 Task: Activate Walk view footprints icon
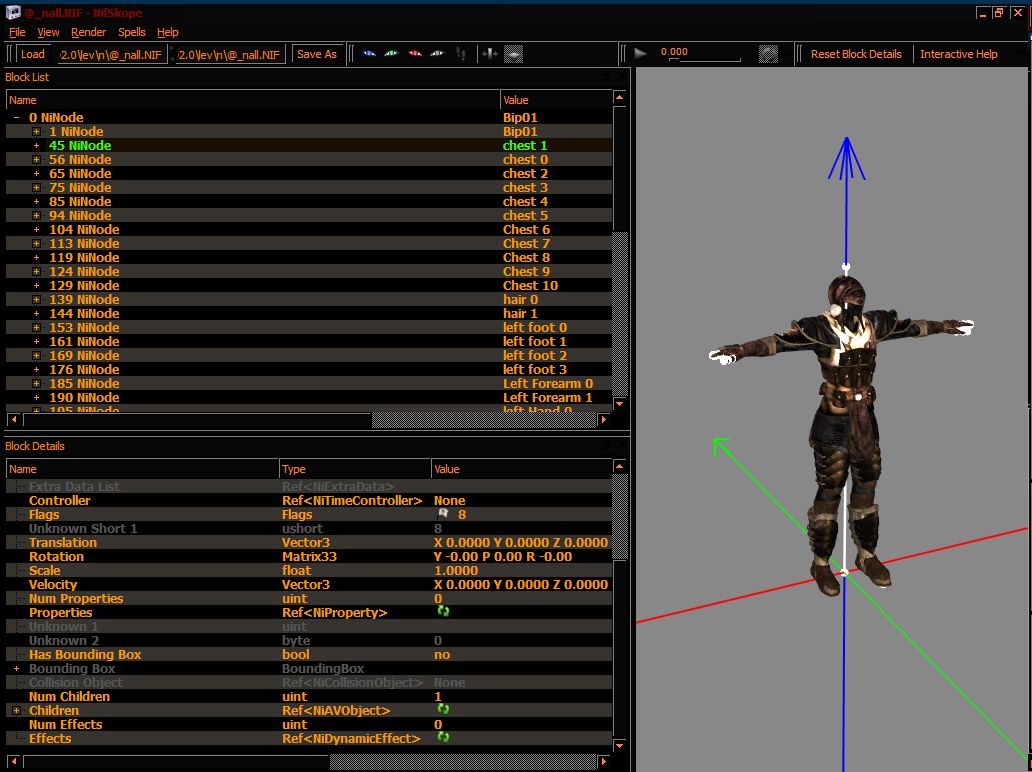tap(461, 54)
